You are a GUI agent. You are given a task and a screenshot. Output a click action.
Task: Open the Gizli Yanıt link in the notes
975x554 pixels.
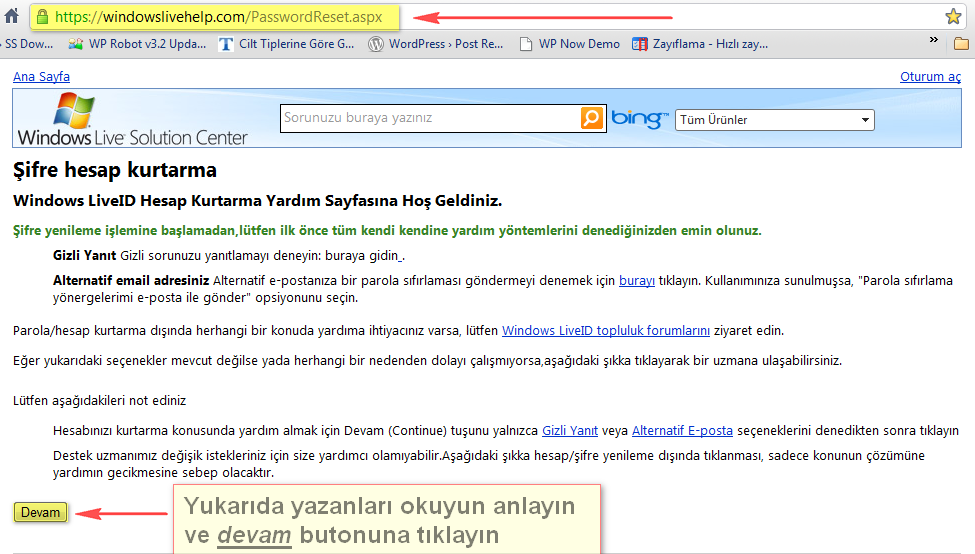tap(570, 430)
